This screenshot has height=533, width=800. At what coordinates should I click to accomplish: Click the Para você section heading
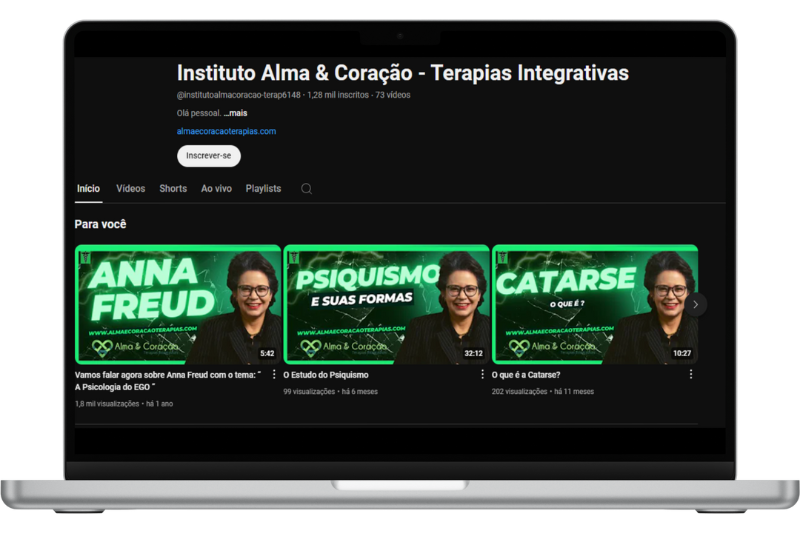101,224
